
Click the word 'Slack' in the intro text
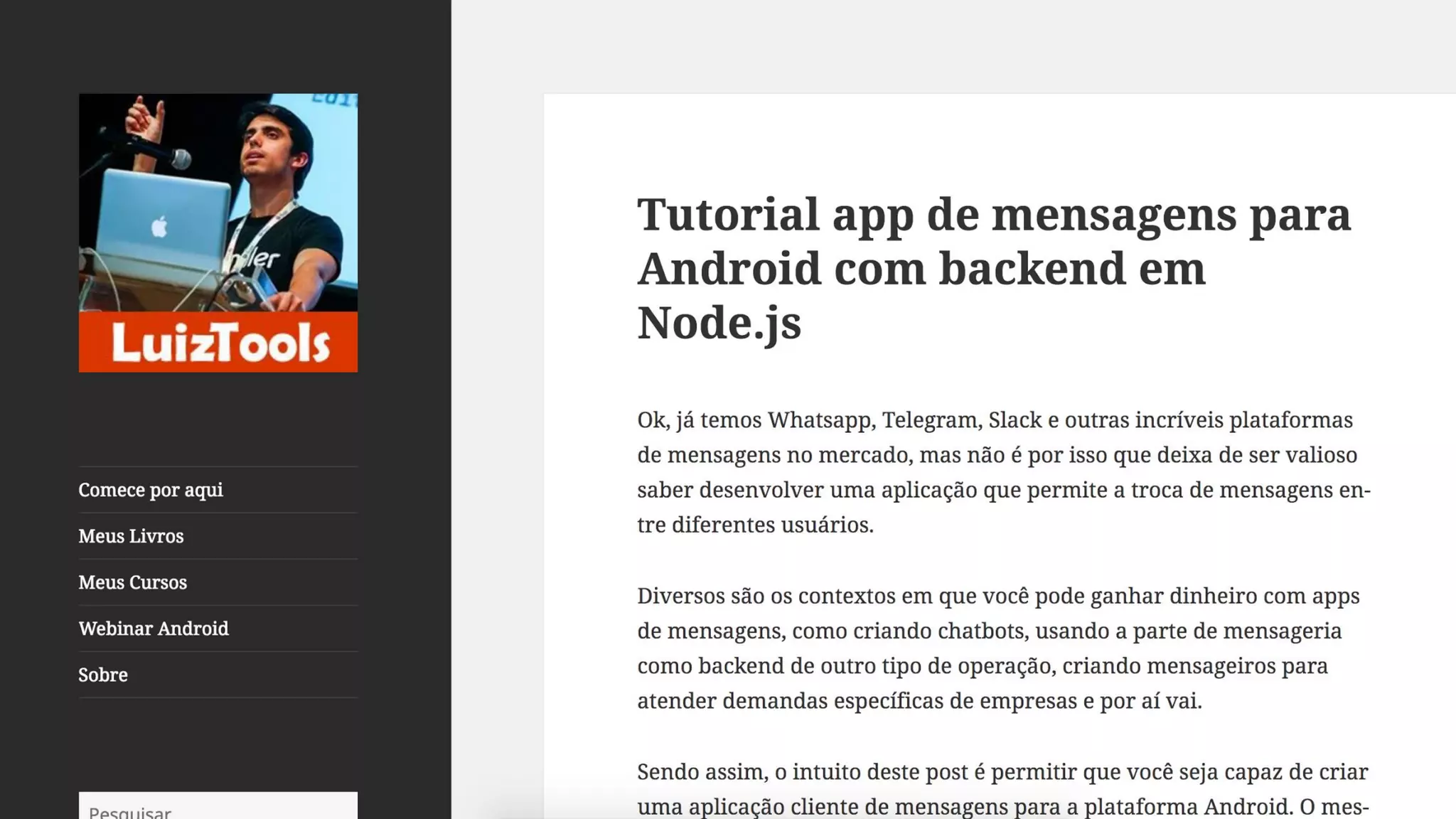click(x=1015, y=420)
